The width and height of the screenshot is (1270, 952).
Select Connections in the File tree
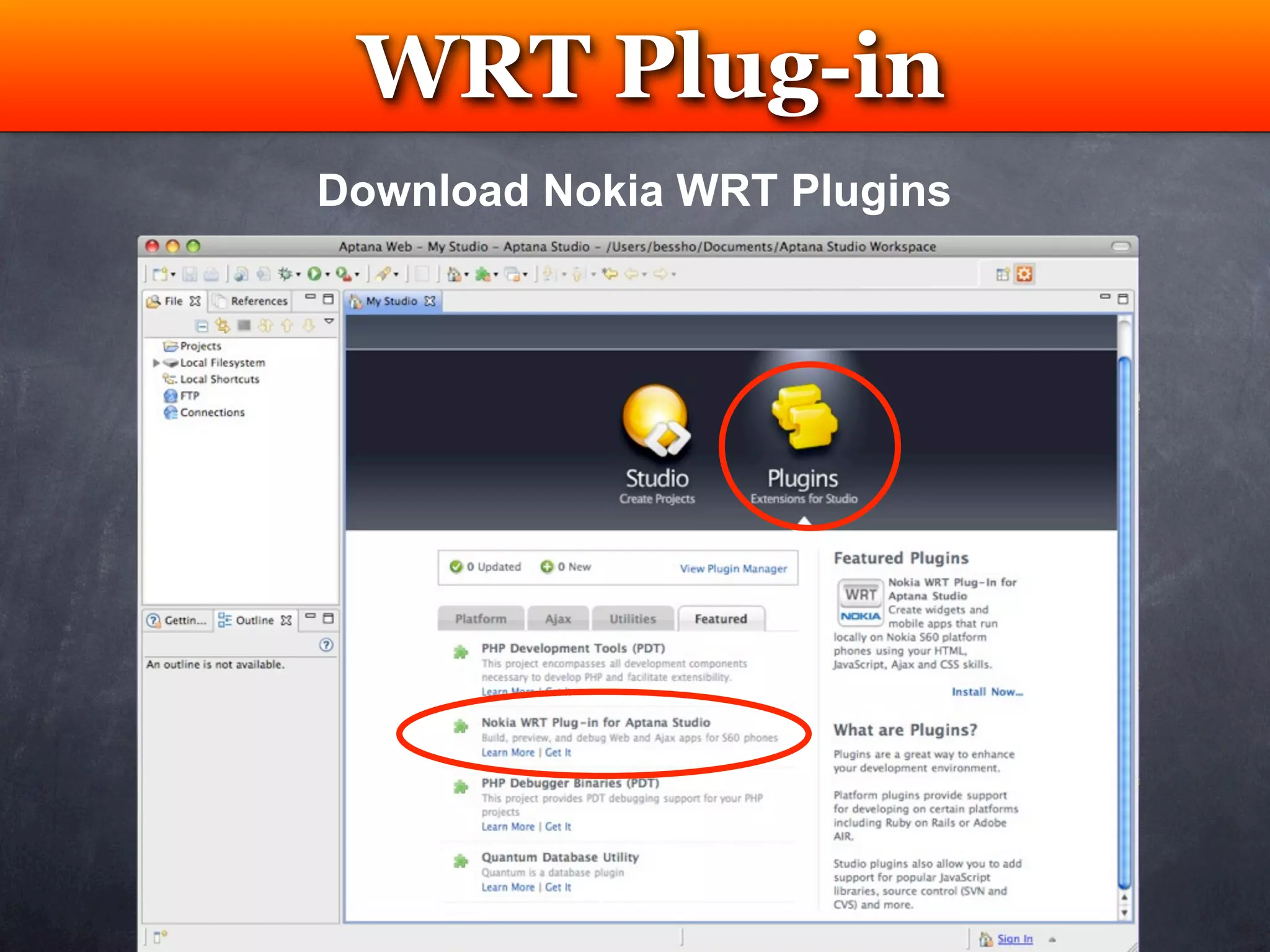pyautogui.click(x=204, y=412)
